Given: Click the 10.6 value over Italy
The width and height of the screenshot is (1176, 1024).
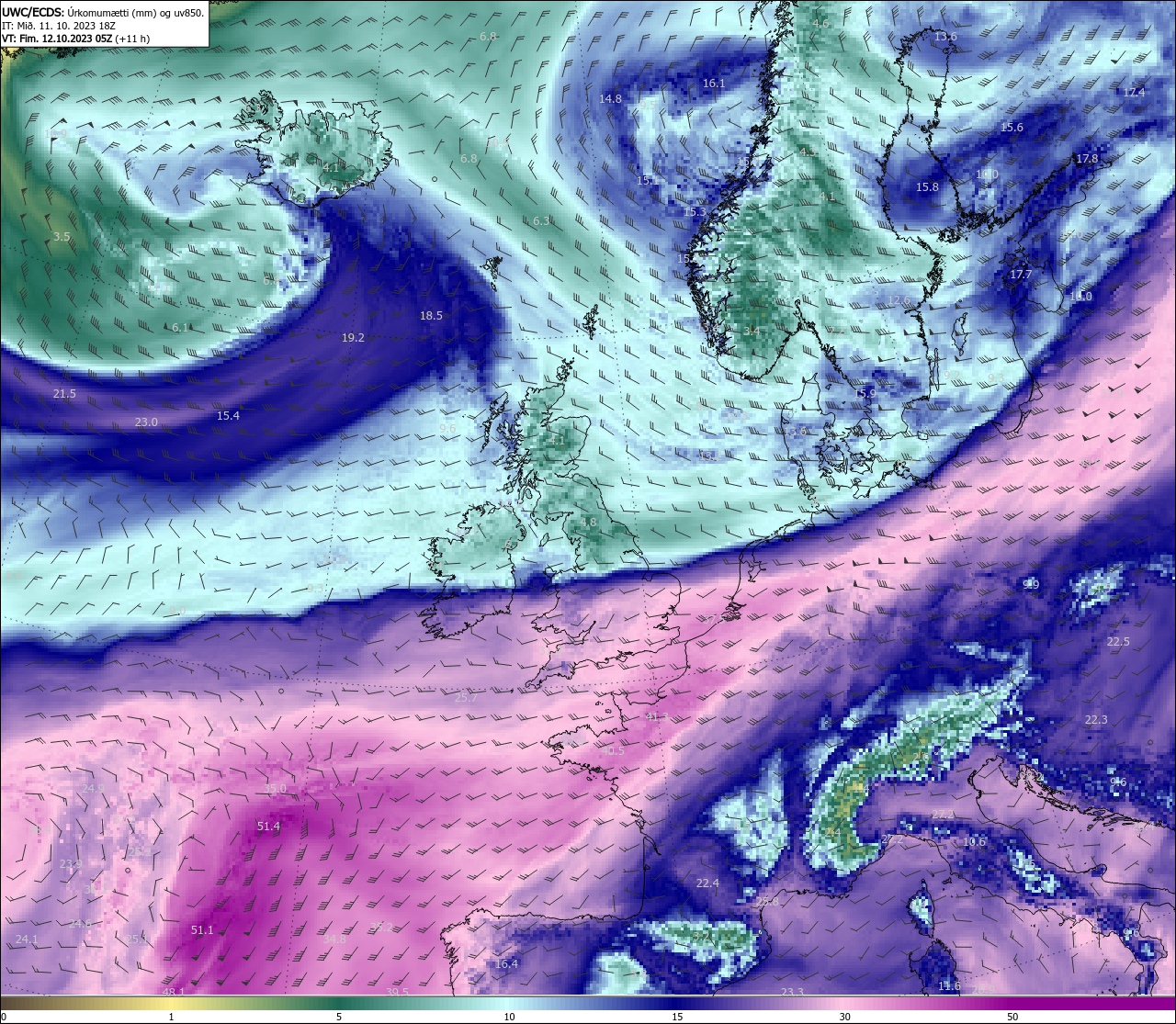Looking at the screenshot, I should [x=974, y=842].
